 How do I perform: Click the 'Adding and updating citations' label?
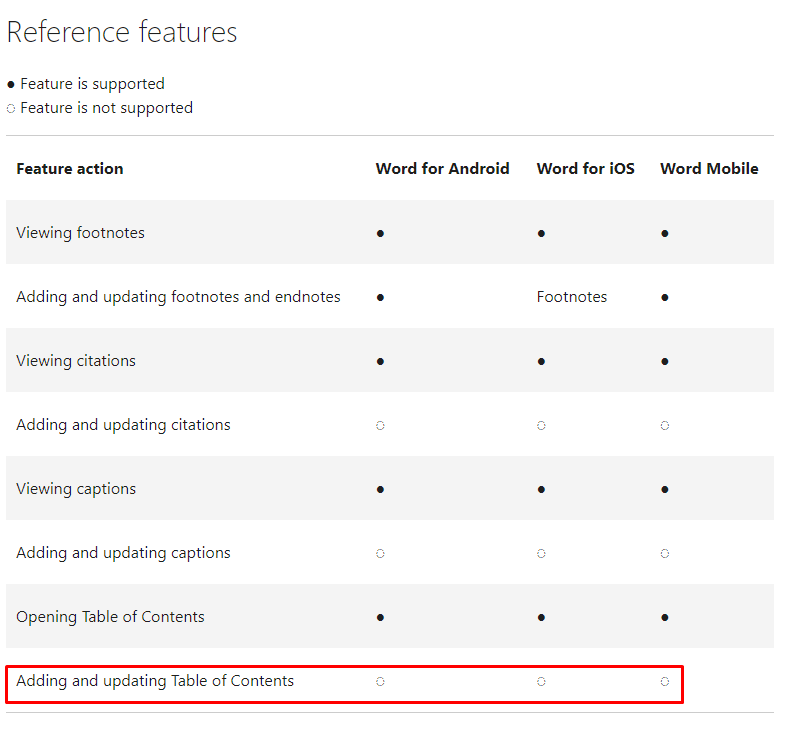[123, 425]
